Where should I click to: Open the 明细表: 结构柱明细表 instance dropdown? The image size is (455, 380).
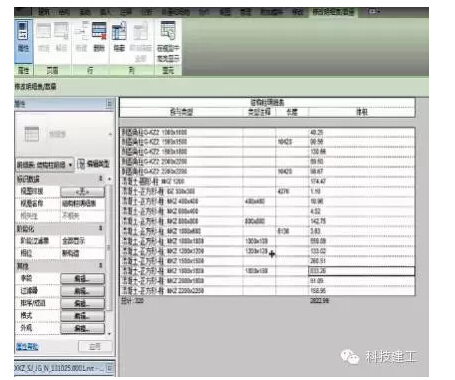point(45,165)
